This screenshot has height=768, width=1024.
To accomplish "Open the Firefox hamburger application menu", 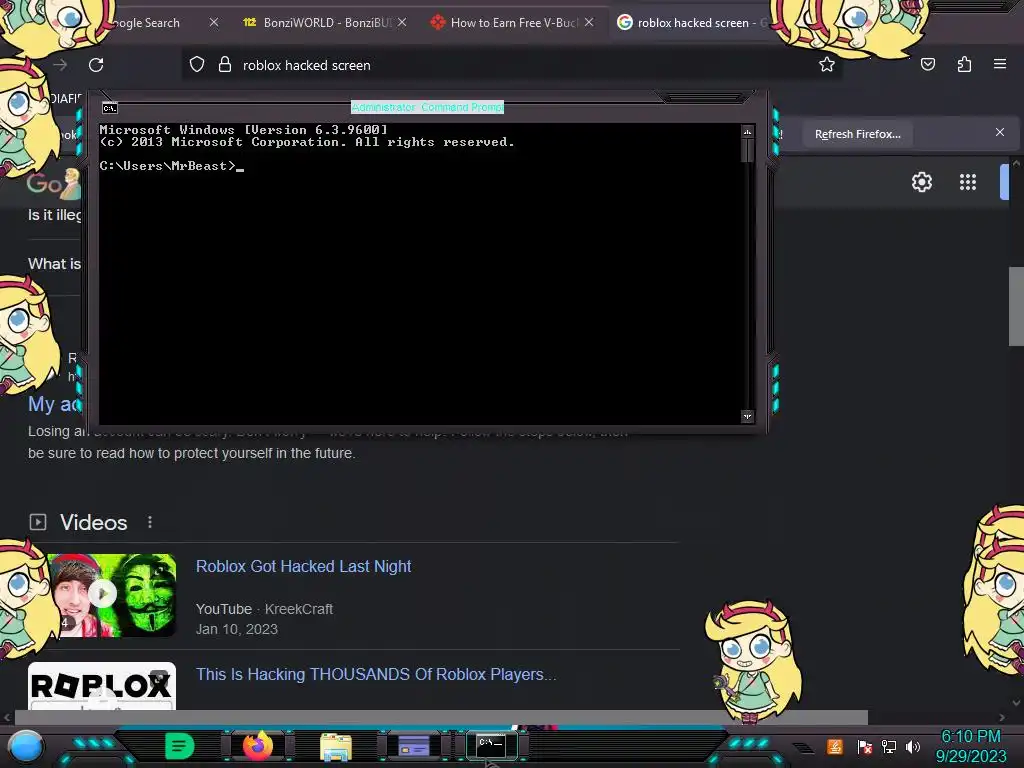I will [1000, 64].
